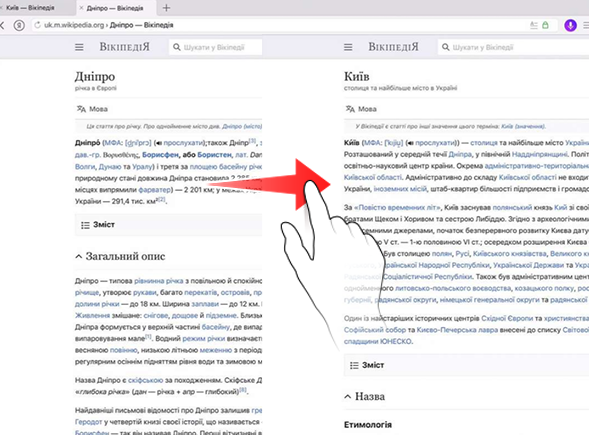The width and height of the screenshot is (589, 435).
Task: Click the Київ article heading
Action: click(357, 77)
